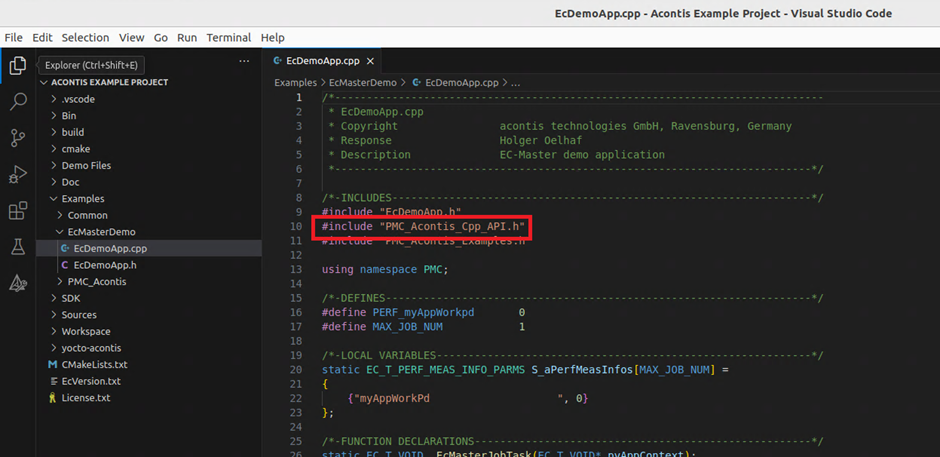Open the Extensions view icon
940x457 pixels.
[17, 211]
